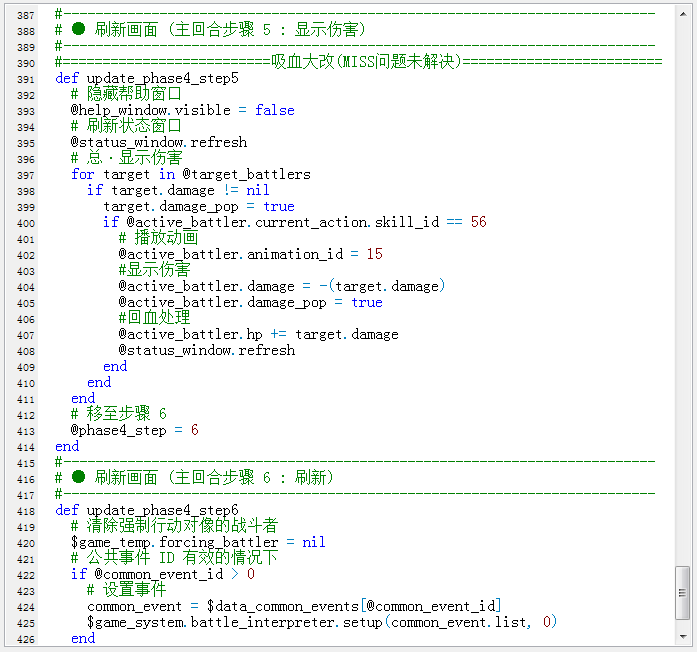Viewport: 697px width, 652px height.
Task: Click the scroll up arrow
Action: point(683,14)
